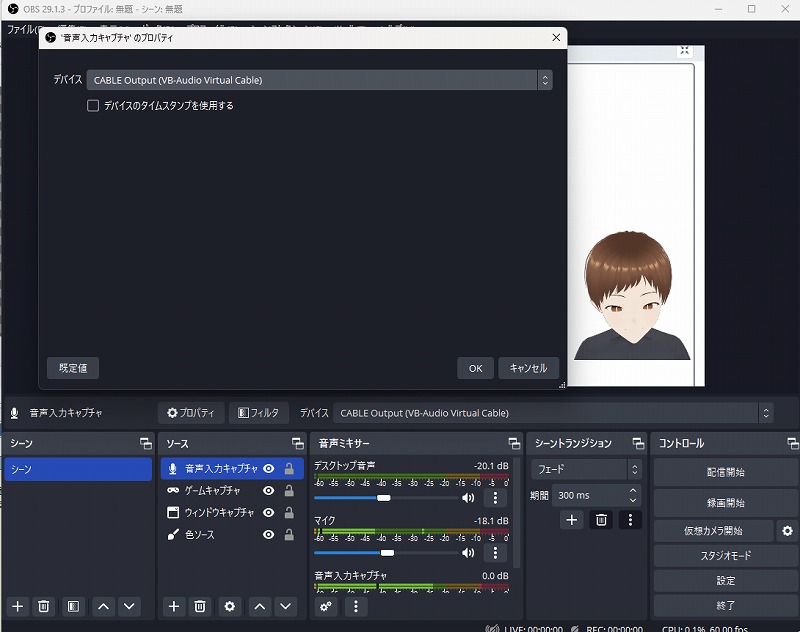Undock the ソース panel
This screenshot has width=800, height=632.
[297, 443]
